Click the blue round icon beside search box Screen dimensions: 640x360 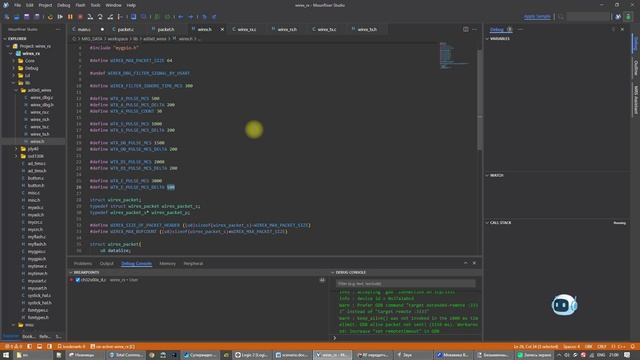(x=618, y=17)
